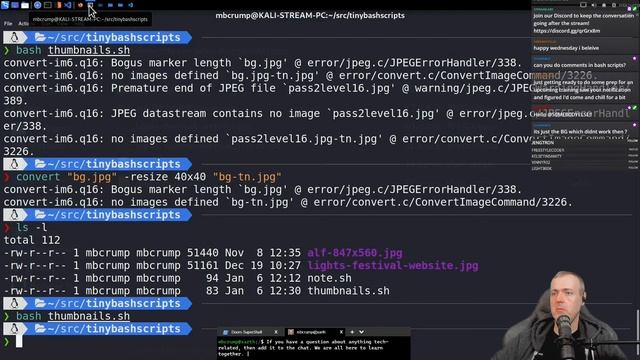Close the Doom SuperShell tab
Viewport: 640px width, 360px height.
(x=276, y=332)
